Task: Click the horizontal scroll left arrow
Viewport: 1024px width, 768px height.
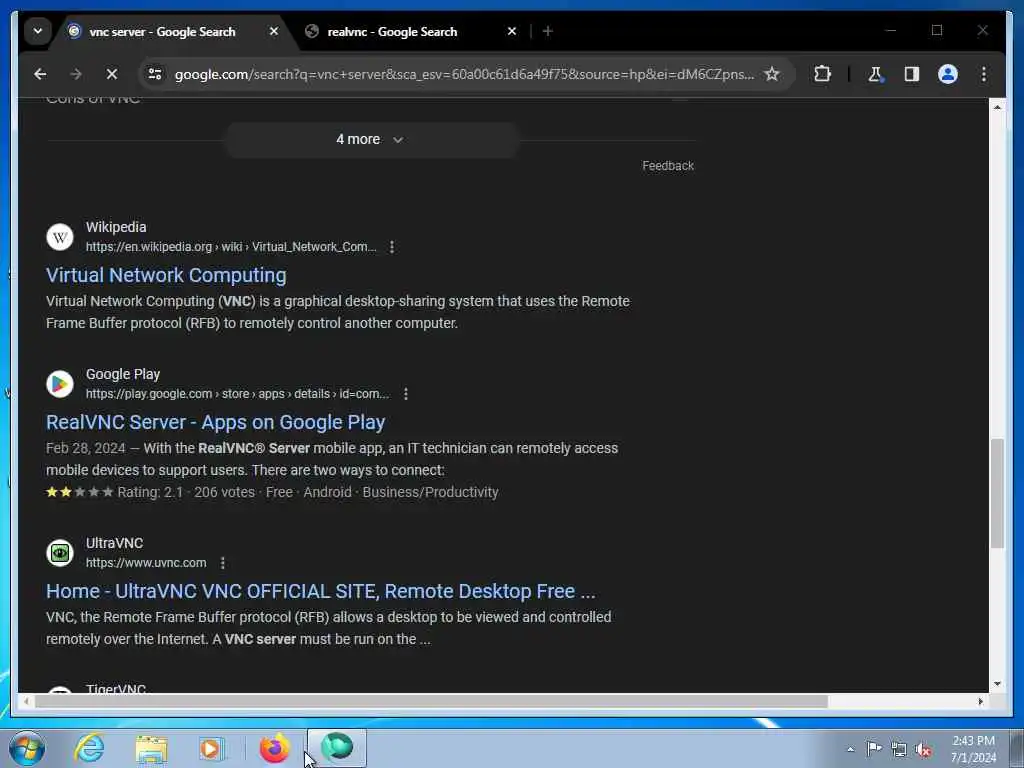Action: point(26,701)
